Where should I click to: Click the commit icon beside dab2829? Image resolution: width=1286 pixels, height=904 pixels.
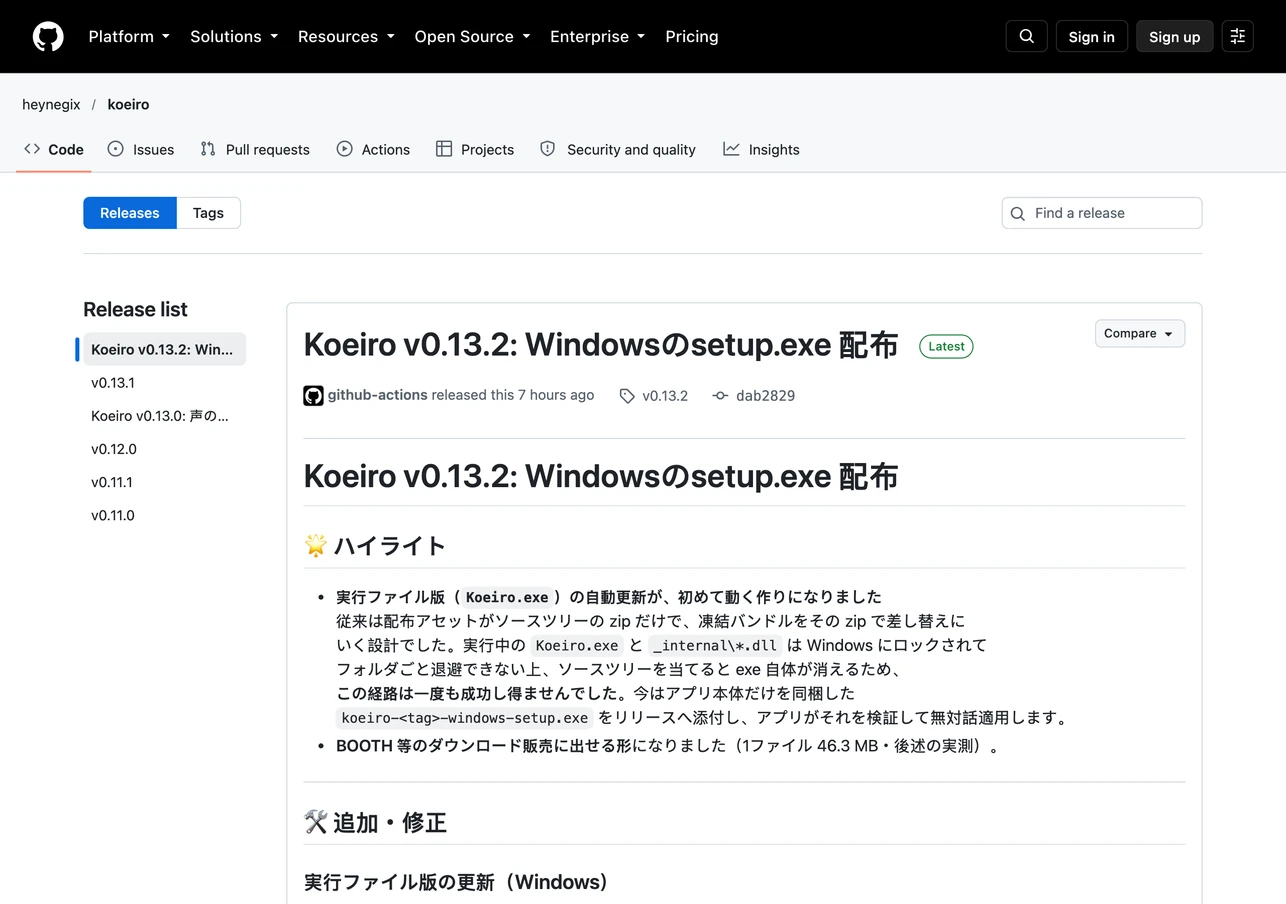[x=720, y=396]
